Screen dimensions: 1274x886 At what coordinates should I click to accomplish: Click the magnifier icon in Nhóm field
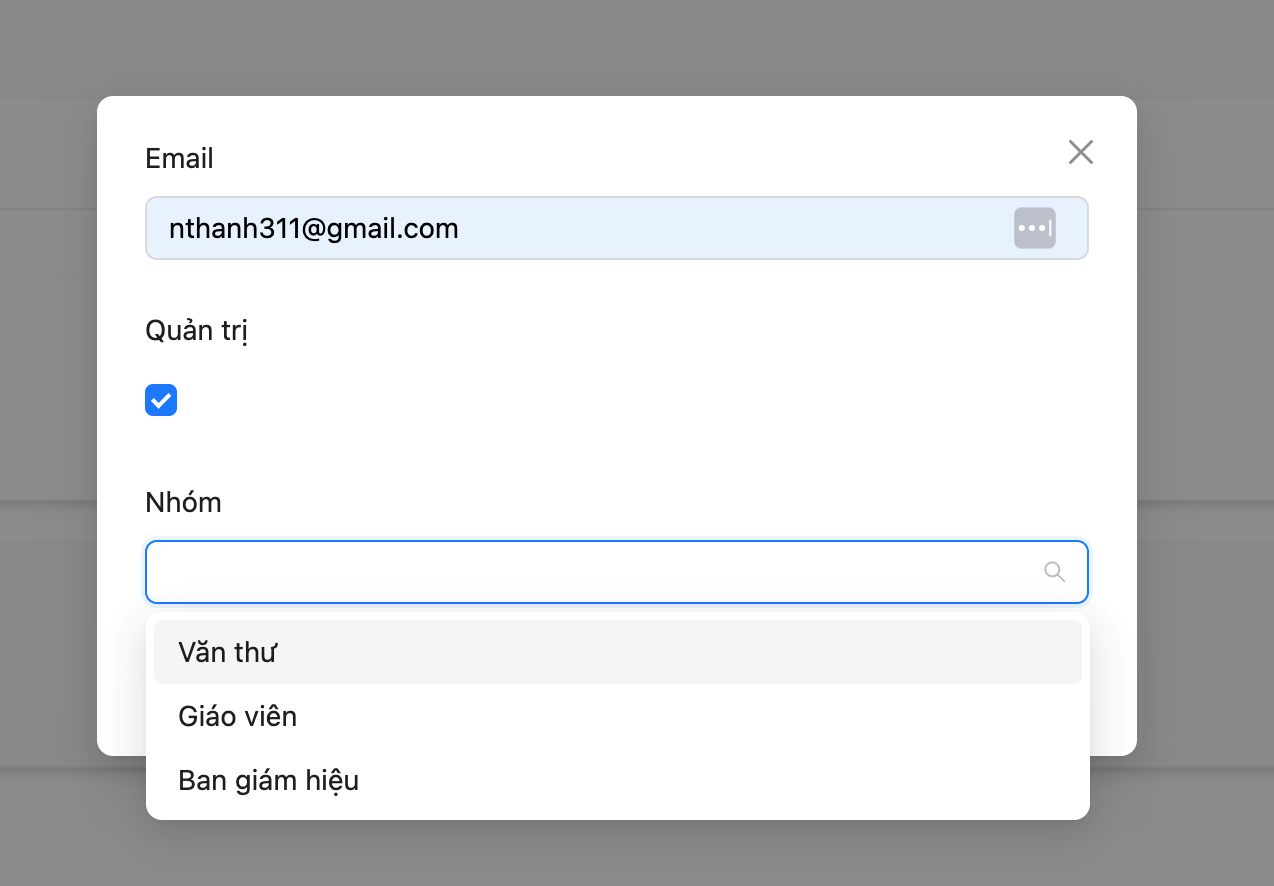tap(1054, 572)
